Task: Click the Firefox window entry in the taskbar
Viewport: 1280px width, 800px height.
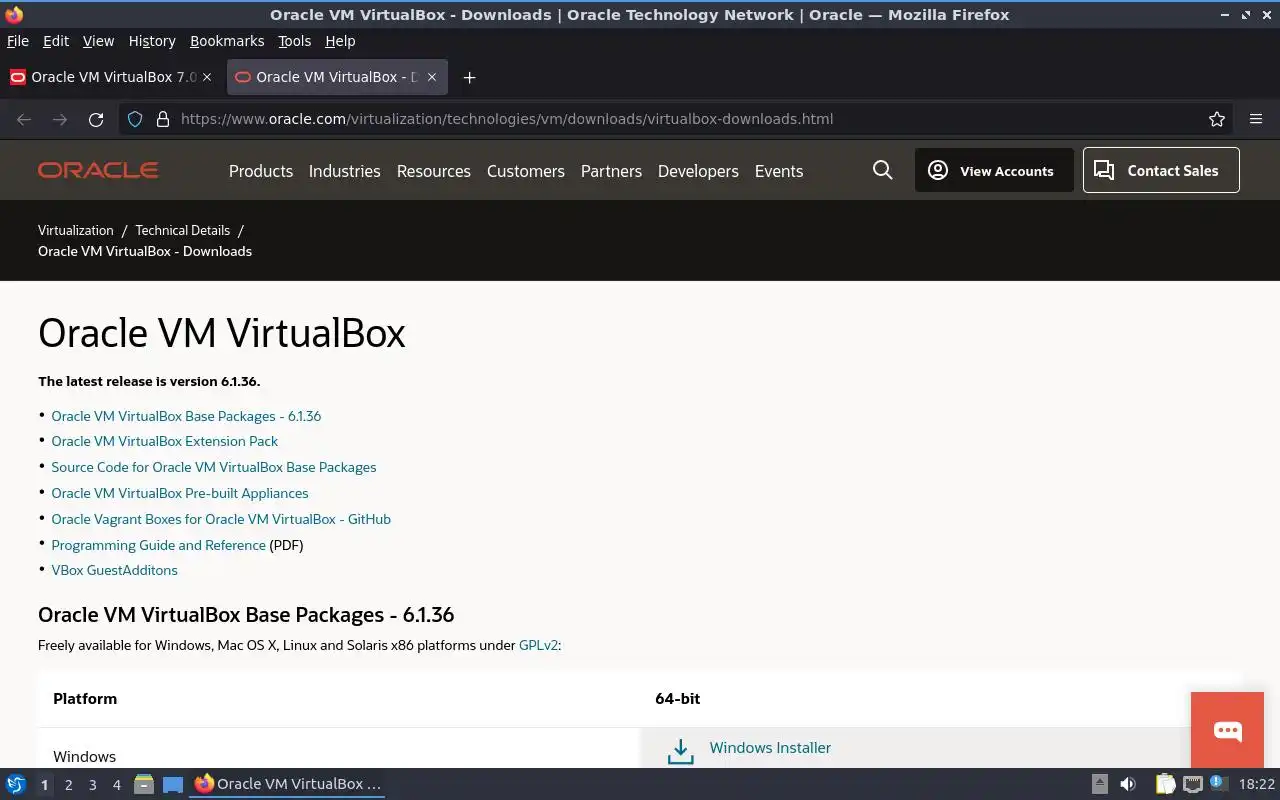Action: click(288, 784)
